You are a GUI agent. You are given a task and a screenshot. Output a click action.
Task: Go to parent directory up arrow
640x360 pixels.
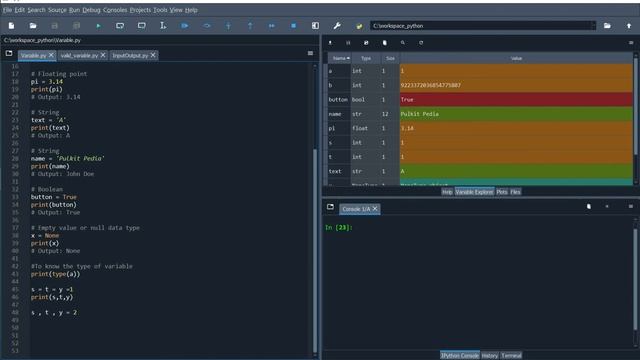pyautogui.click(x=629, y=26)
